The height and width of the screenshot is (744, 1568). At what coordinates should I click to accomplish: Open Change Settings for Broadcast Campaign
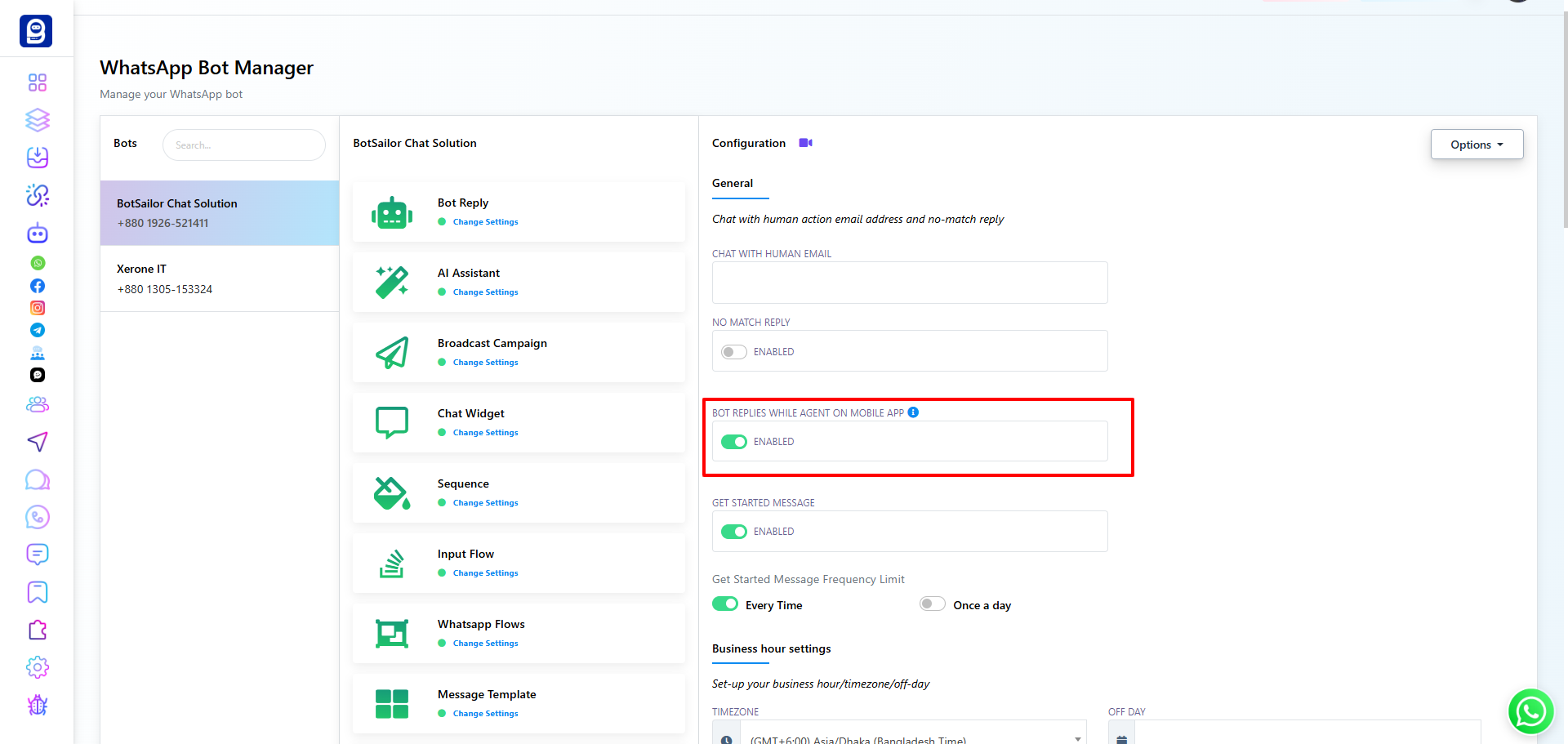point(485,363)
